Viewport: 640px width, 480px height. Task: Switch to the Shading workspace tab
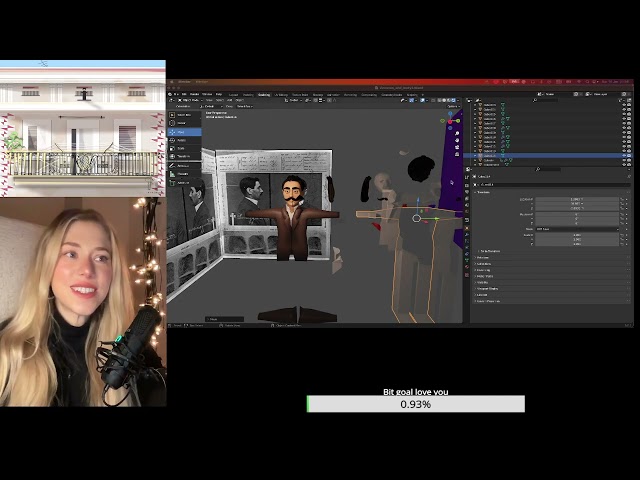click(318, 95)
